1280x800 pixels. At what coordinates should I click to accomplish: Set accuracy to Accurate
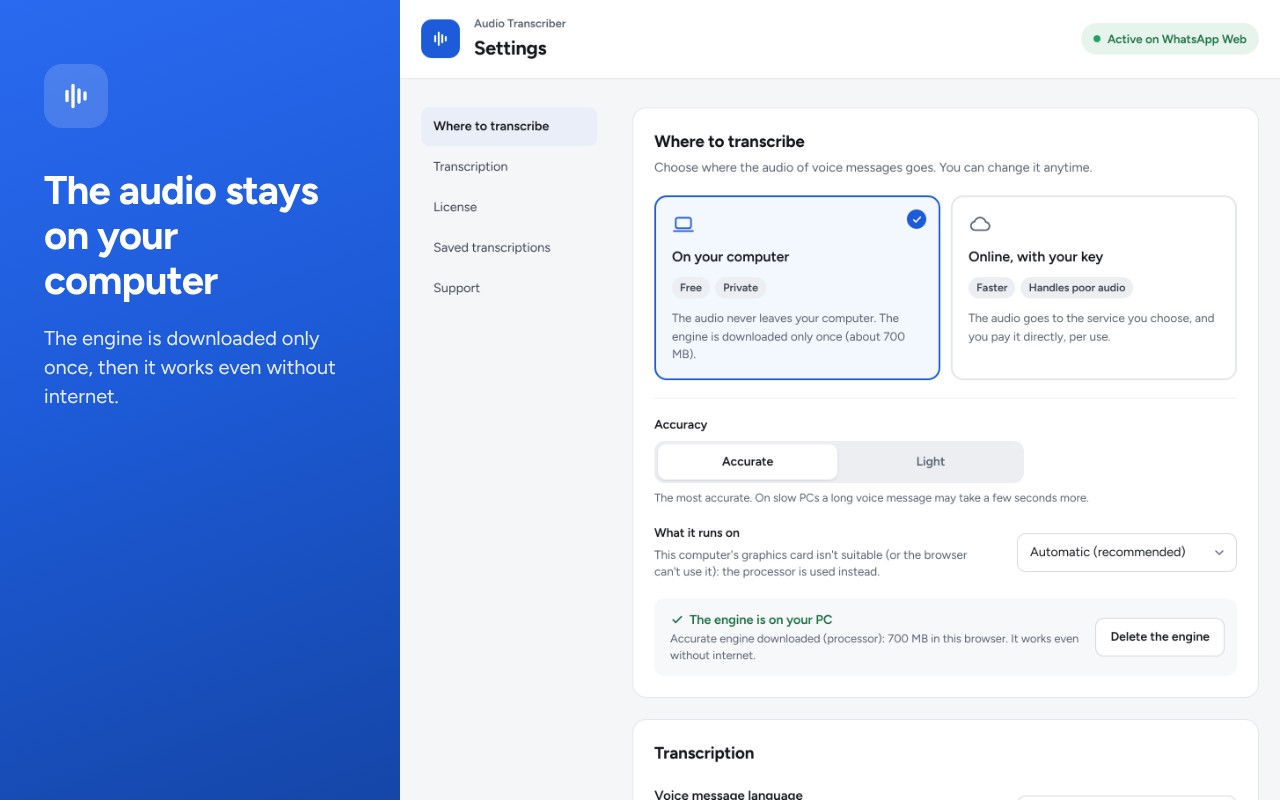pyautogui.click(x=747, y=462)
